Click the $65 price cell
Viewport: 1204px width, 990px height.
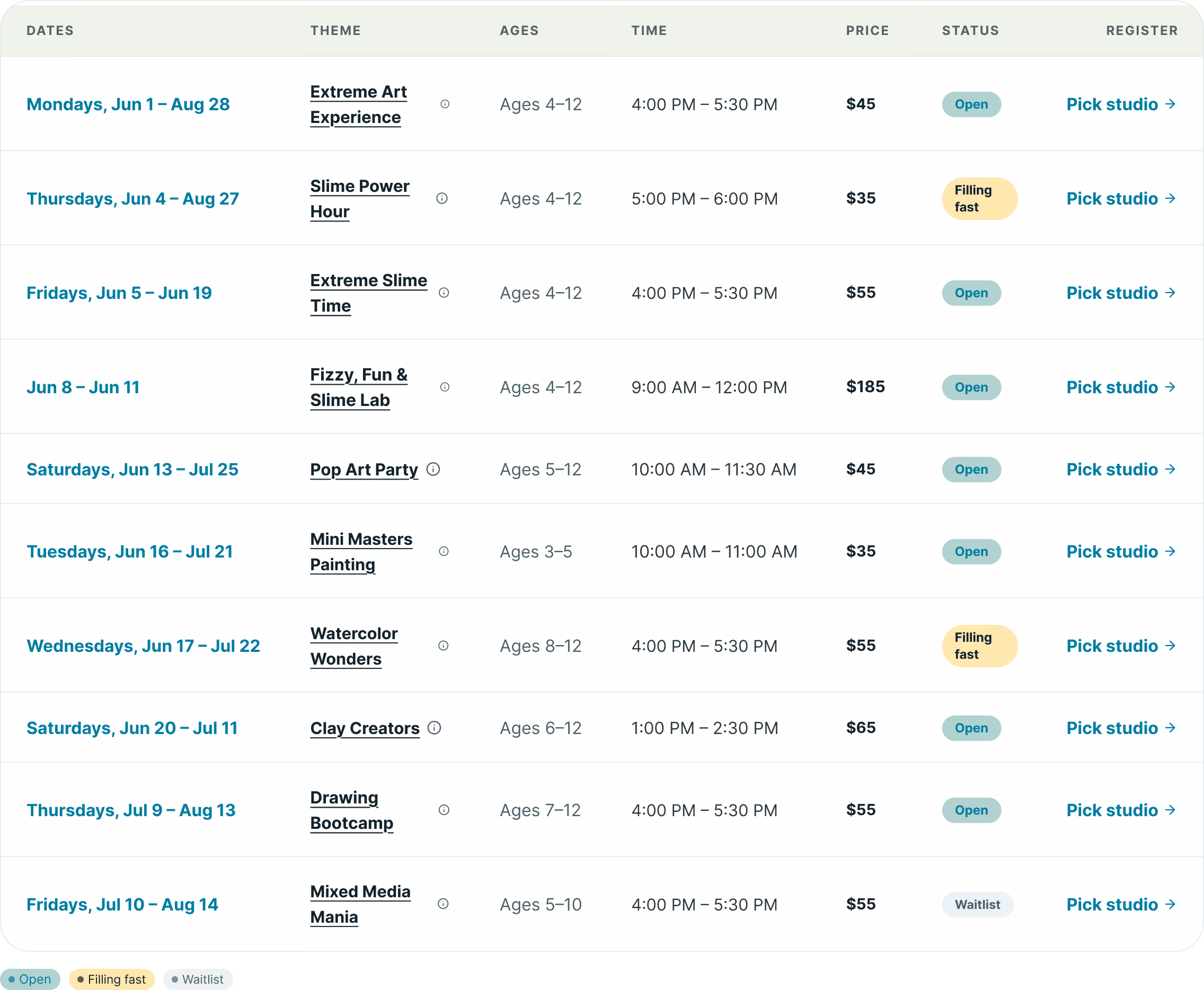861,728
